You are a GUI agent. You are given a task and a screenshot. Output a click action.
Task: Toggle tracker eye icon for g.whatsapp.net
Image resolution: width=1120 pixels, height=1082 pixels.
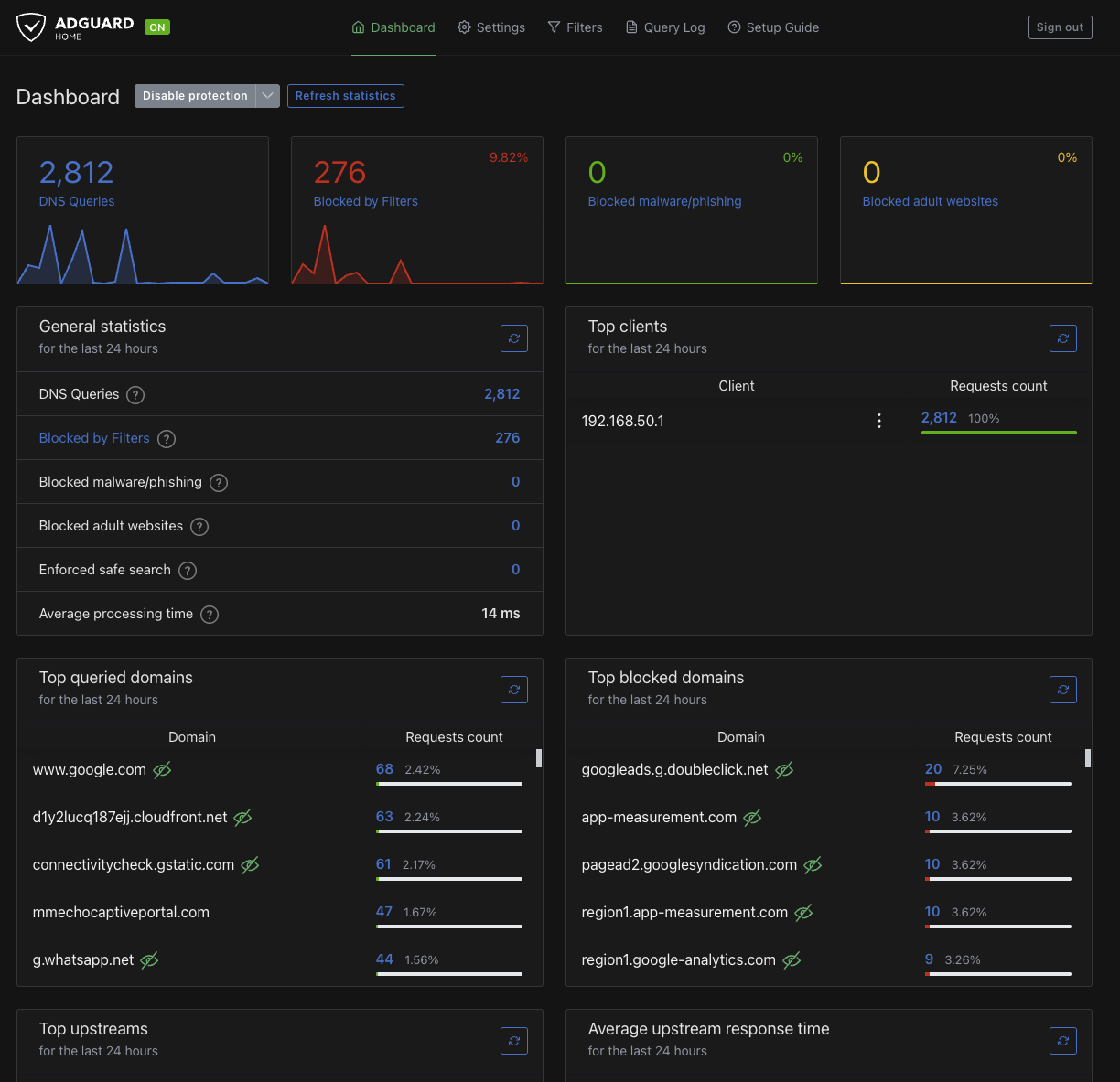149,960
